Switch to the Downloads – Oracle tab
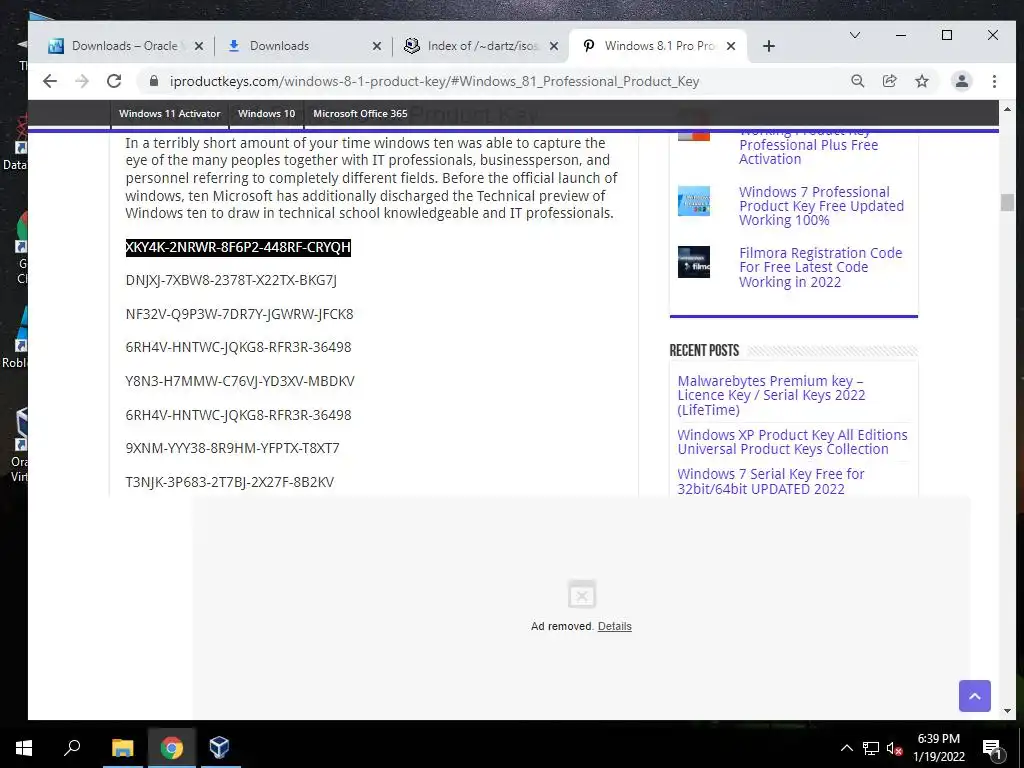The width and height of the screenshot is (1024, 768). click(124, 46)
